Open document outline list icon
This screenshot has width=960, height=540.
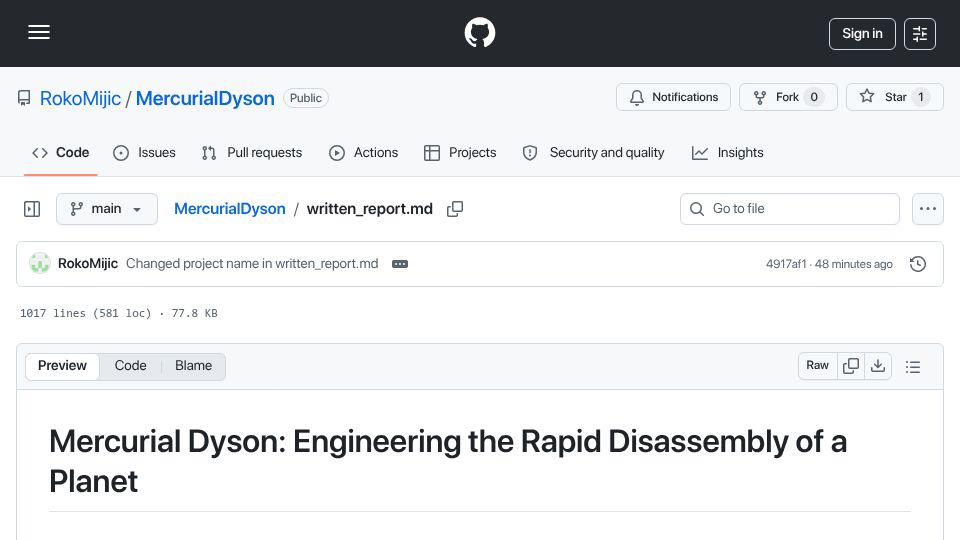[x=913, y=366]
